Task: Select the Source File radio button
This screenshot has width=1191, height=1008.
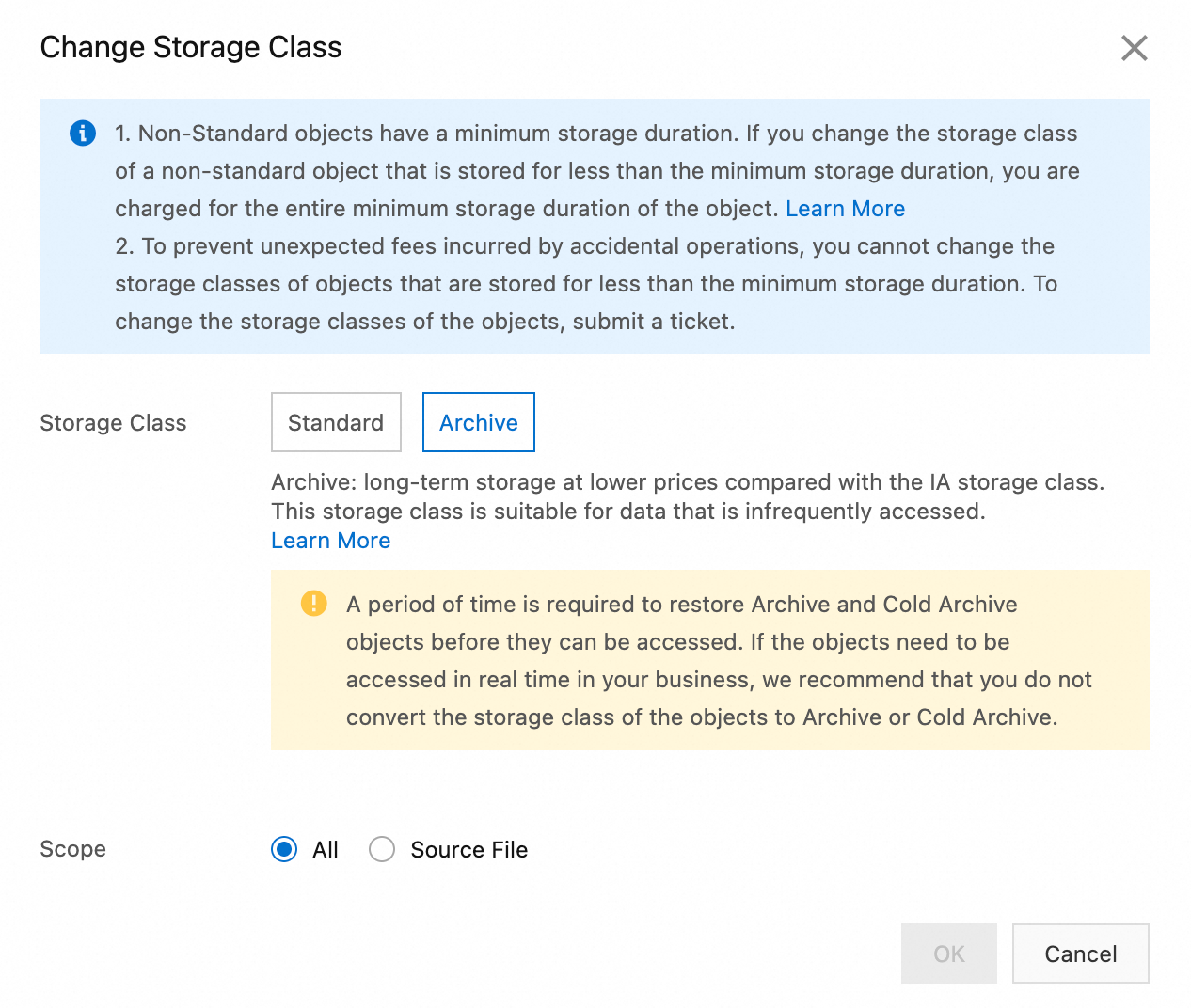Action: click(382, 849)
